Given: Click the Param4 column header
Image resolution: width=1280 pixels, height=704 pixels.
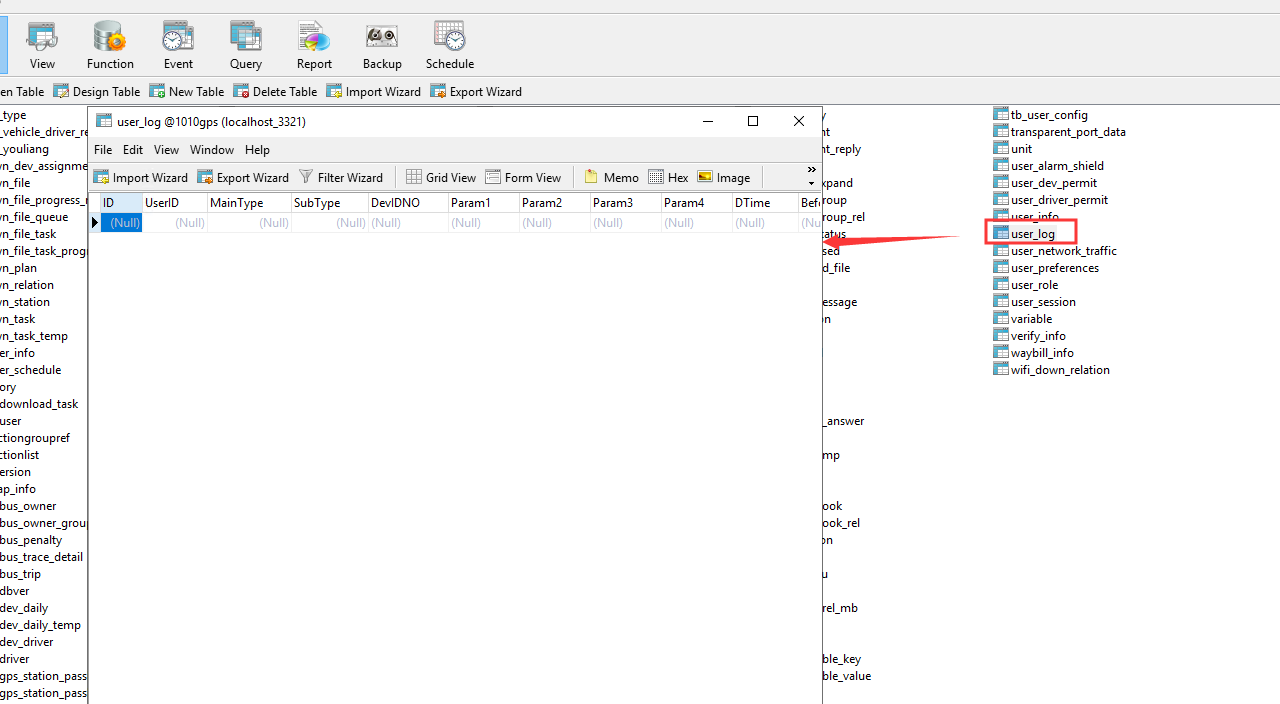Looking at the screenshot, I should click(697, 203).
